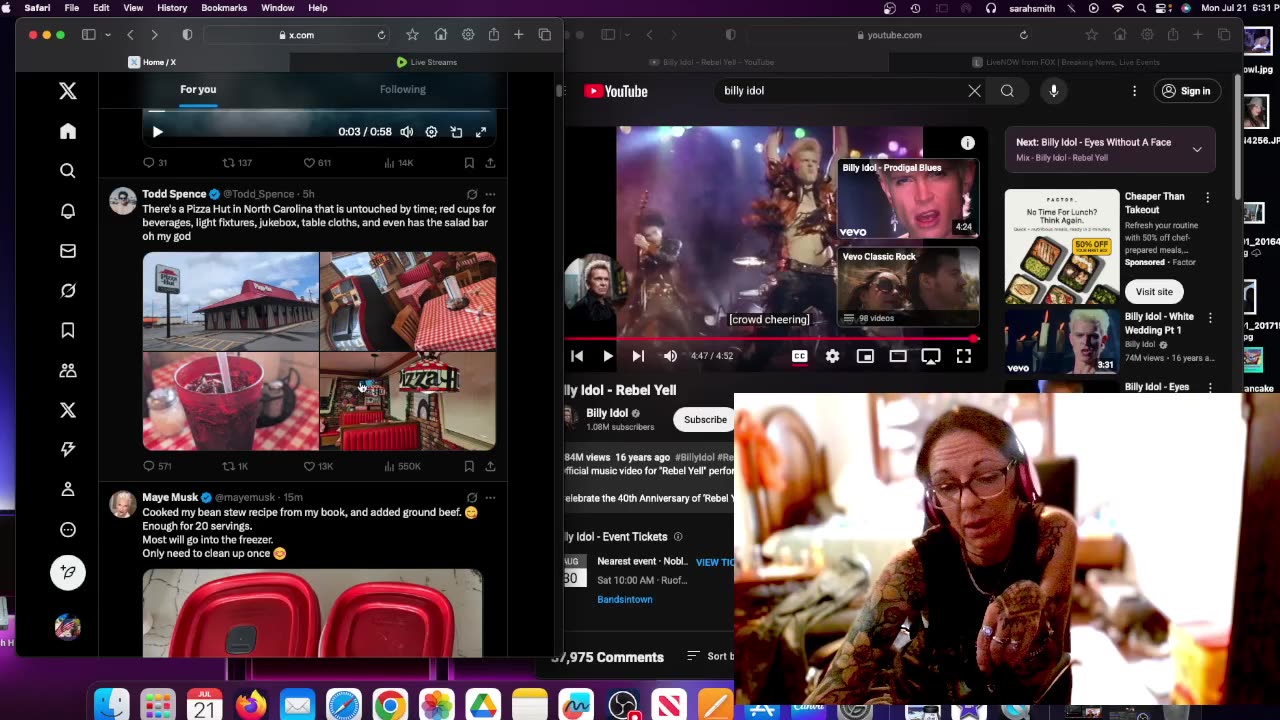Open More circle icon in X sidebar
This screenshot has width=1280, height=720.
68,529
